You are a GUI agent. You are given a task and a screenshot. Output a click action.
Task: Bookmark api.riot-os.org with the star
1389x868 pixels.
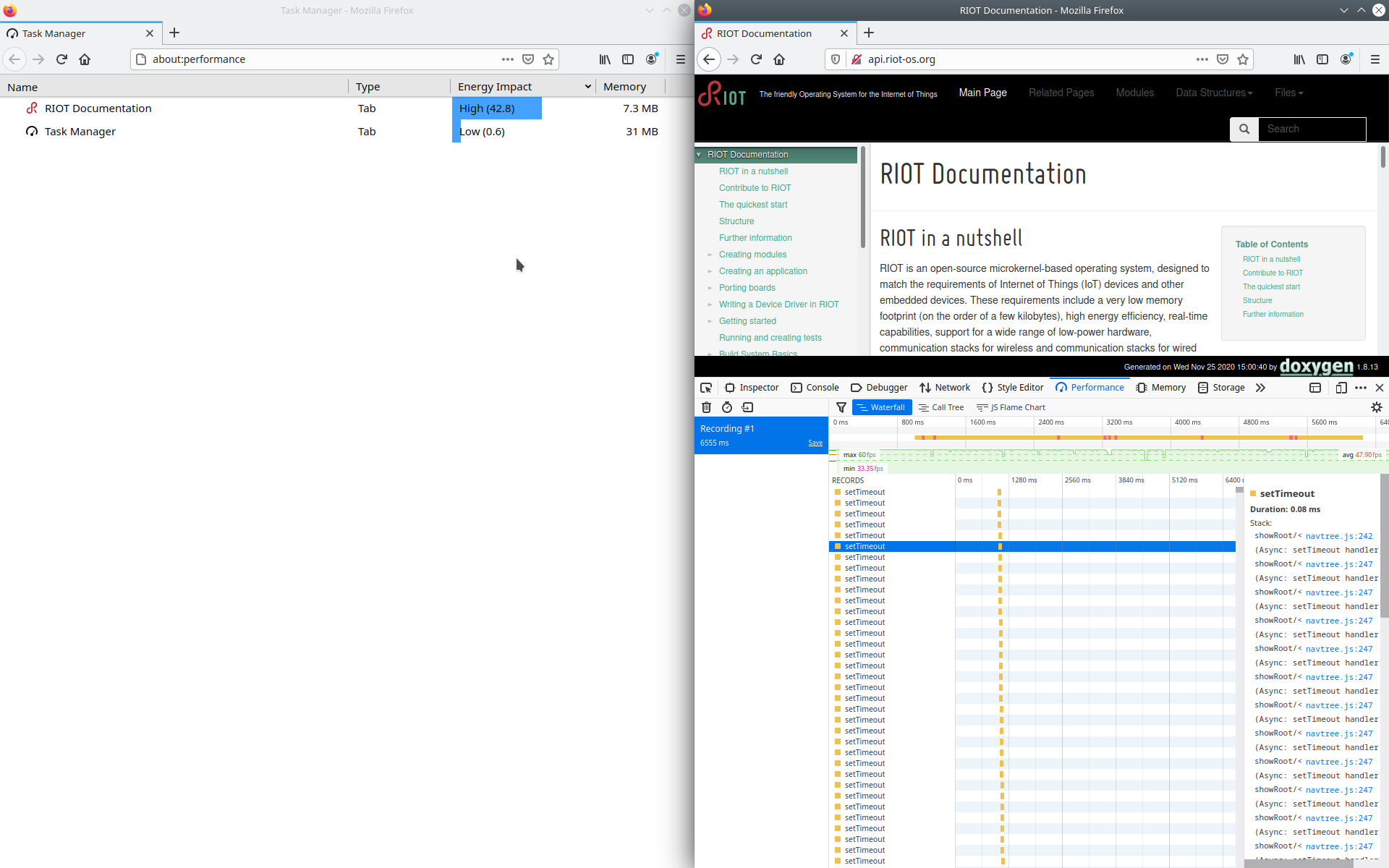pos(1243,59)
